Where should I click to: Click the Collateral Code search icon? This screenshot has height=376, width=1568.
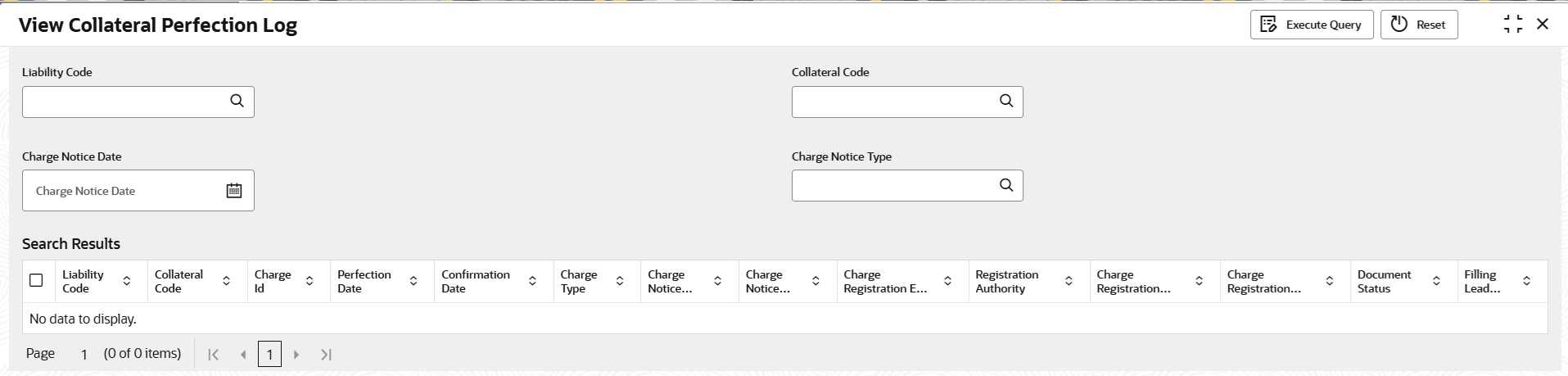(1006, 101)
